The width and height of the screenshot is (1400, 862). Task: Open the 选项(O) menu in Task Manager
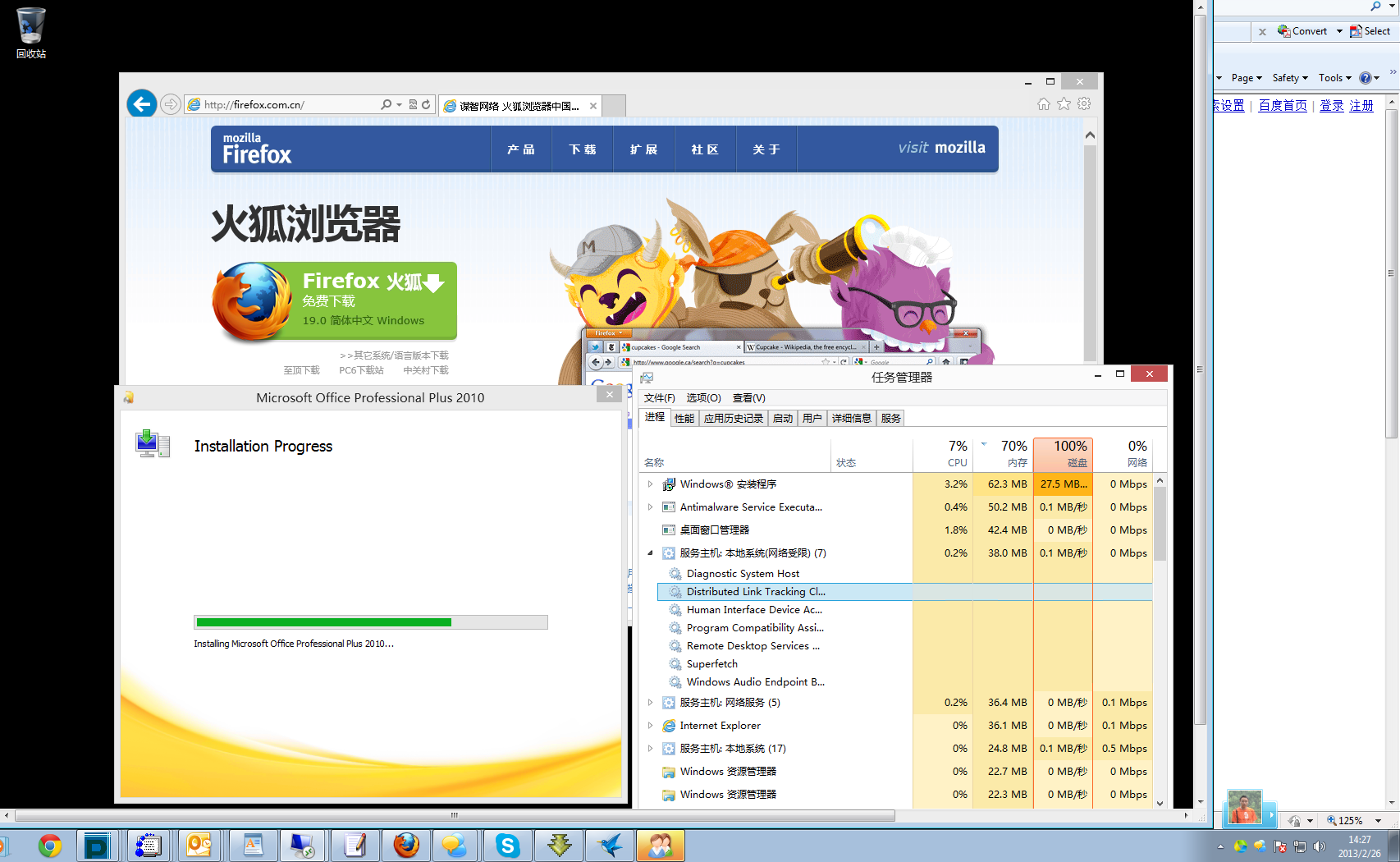point(703,398)
